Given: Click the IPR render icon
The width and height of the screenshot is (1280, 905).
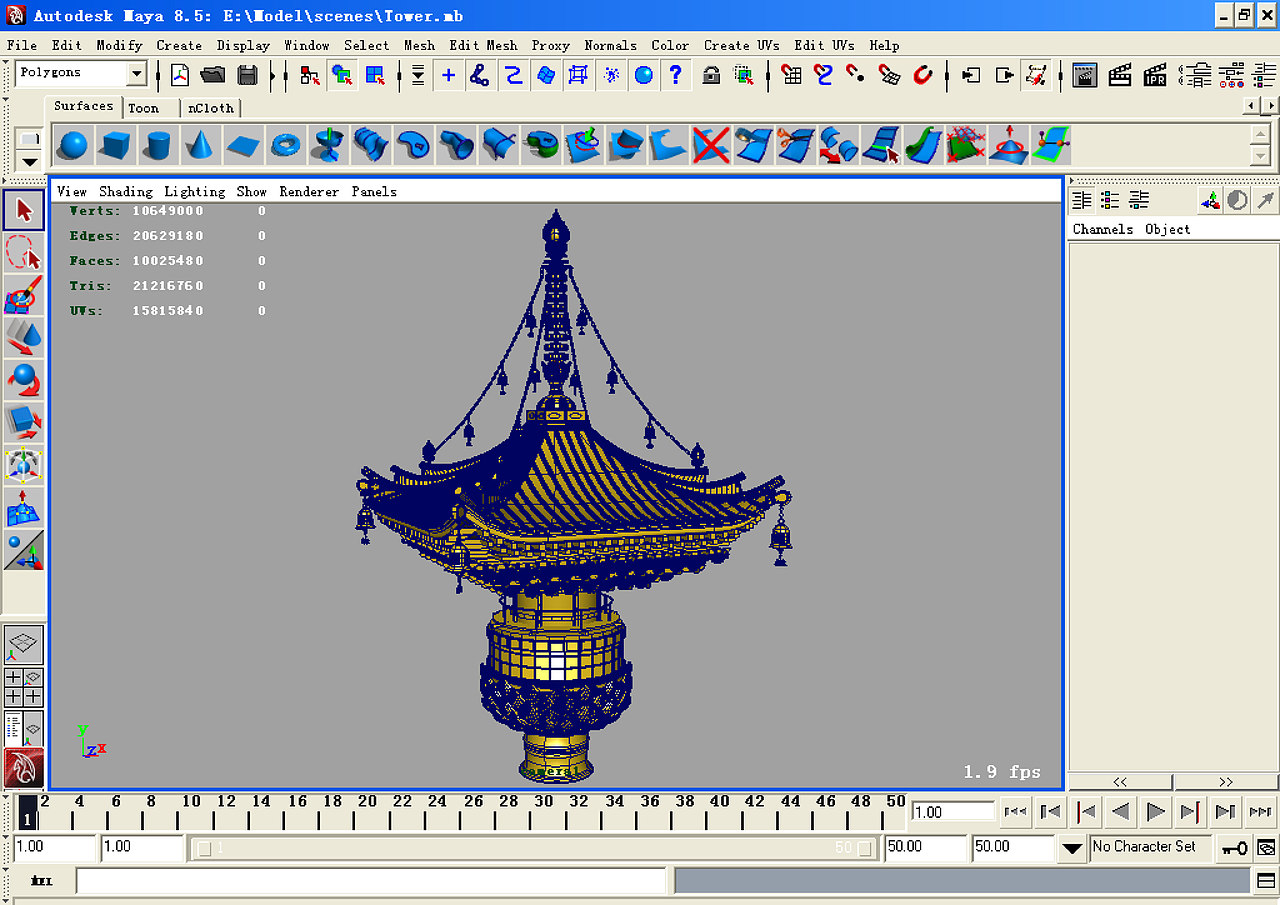Looking at the screenshot, I should click(1155, 75).
